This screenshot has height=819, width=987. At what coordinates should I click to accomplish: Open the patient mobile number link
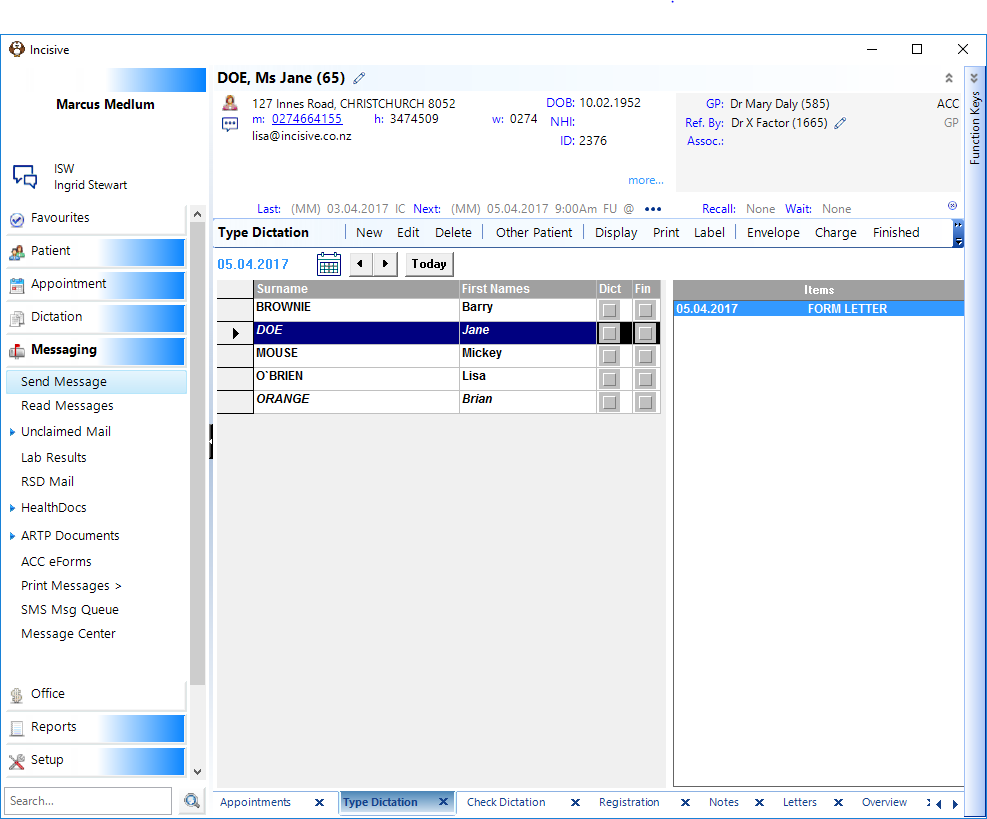click(307, 119)
